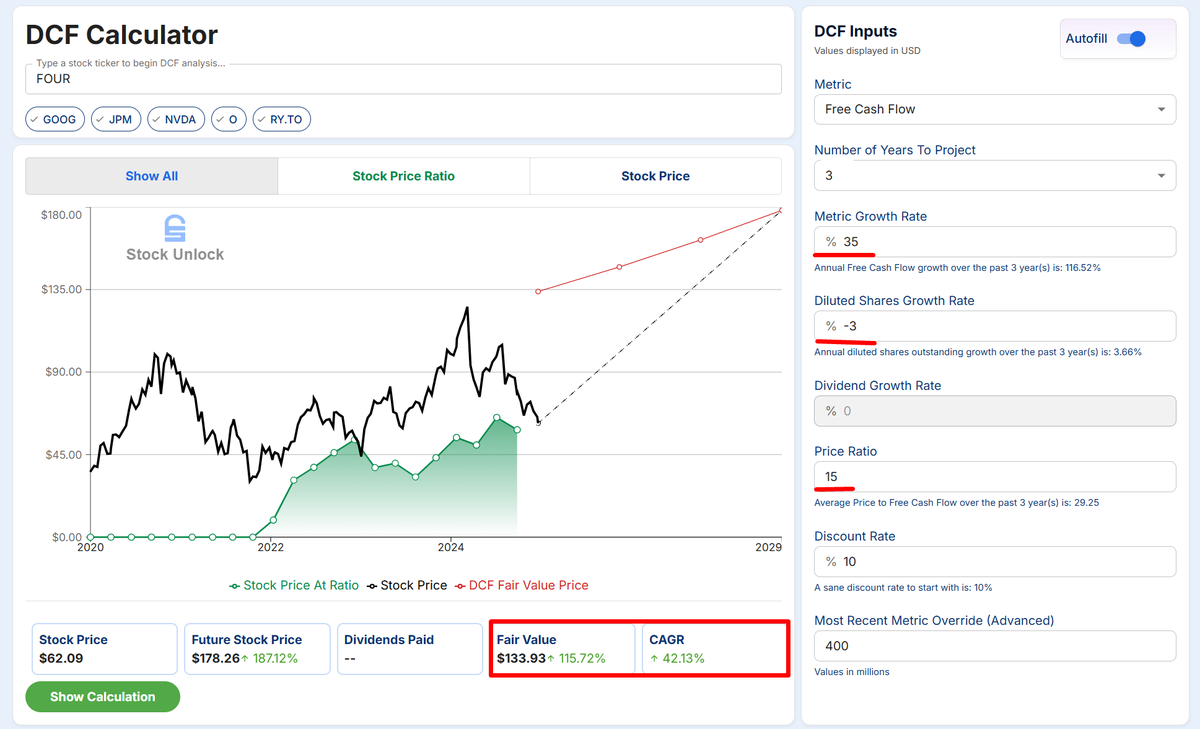Click the Stock Unlock logo icon
Viewport: 1200px width, 729px height.
(175, 228)
